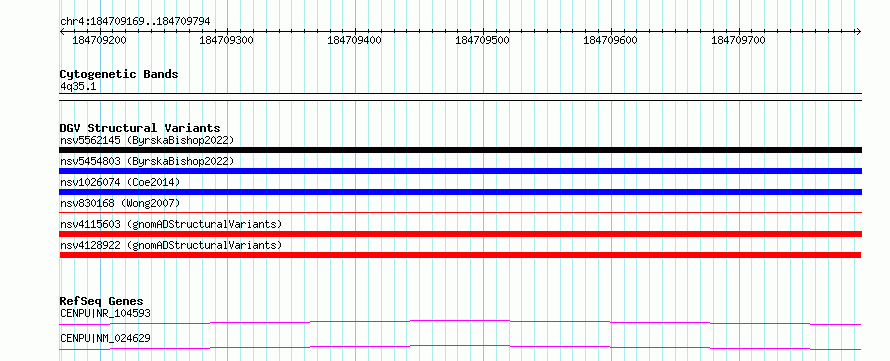Open the CENPU|NM_024629 gene label
This screenshot has height=361, width=890.
pyautogui.click(x=105, y=338)
